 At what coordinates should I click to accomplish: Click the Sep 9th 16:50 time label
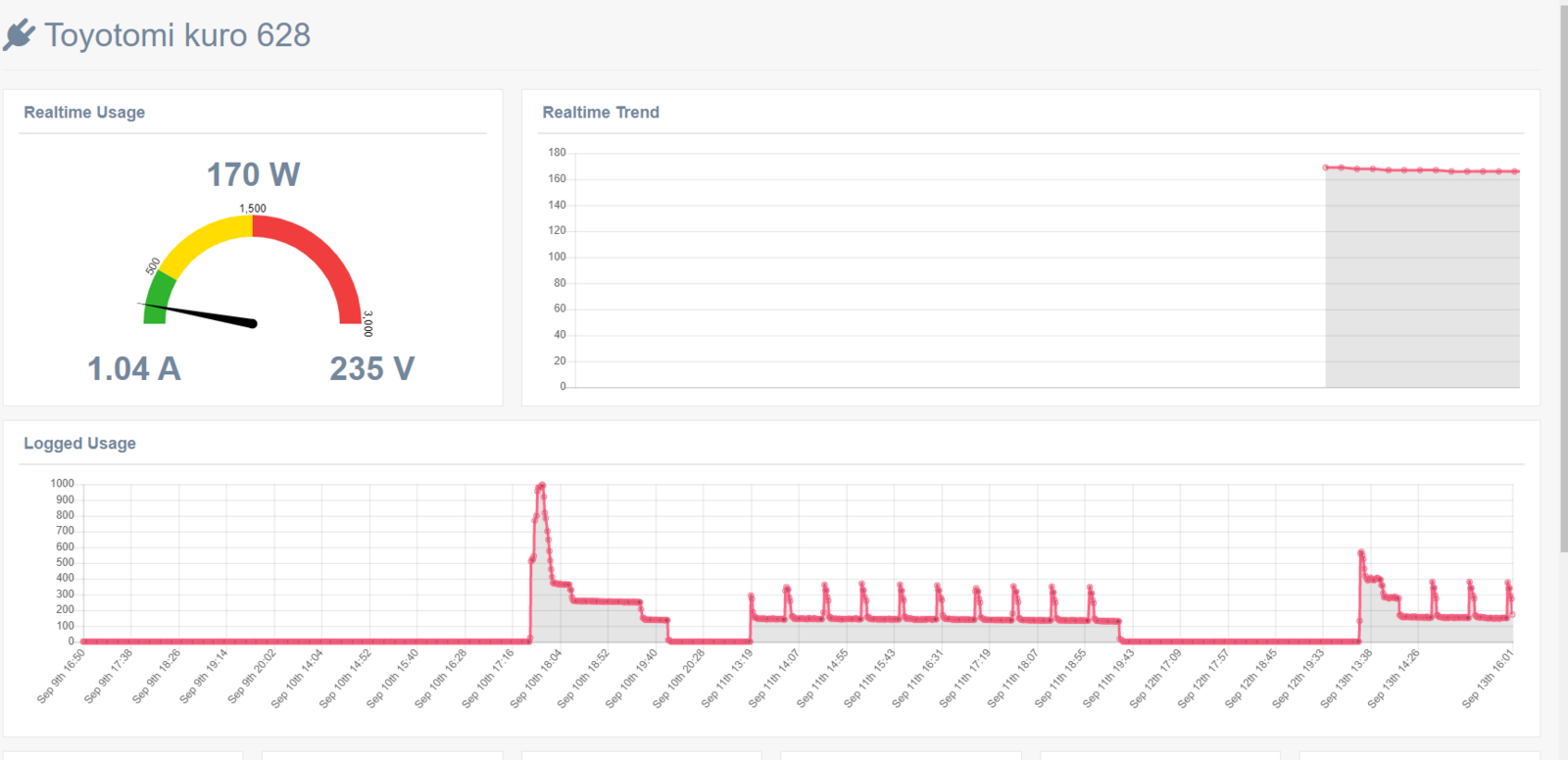(61, 676)
